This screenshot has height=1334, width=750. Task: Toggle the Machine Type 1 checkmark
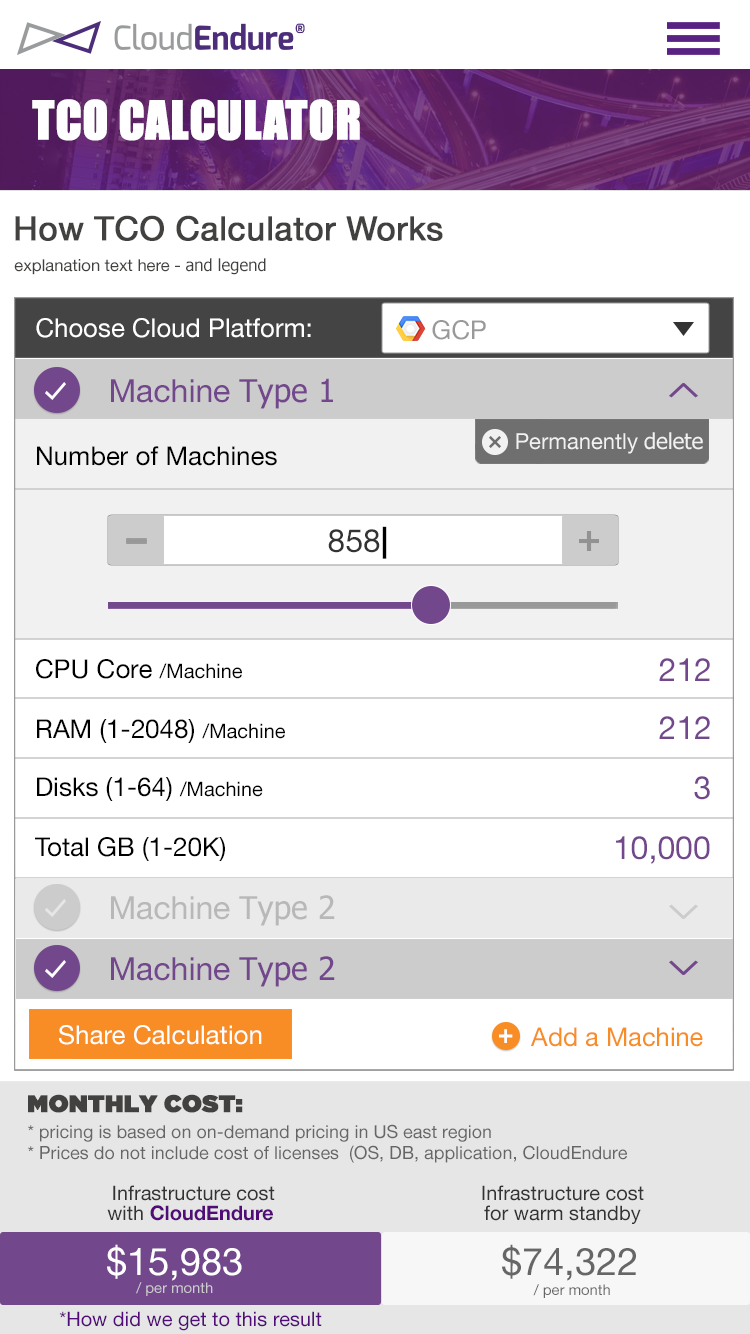(x=57, y=391)
